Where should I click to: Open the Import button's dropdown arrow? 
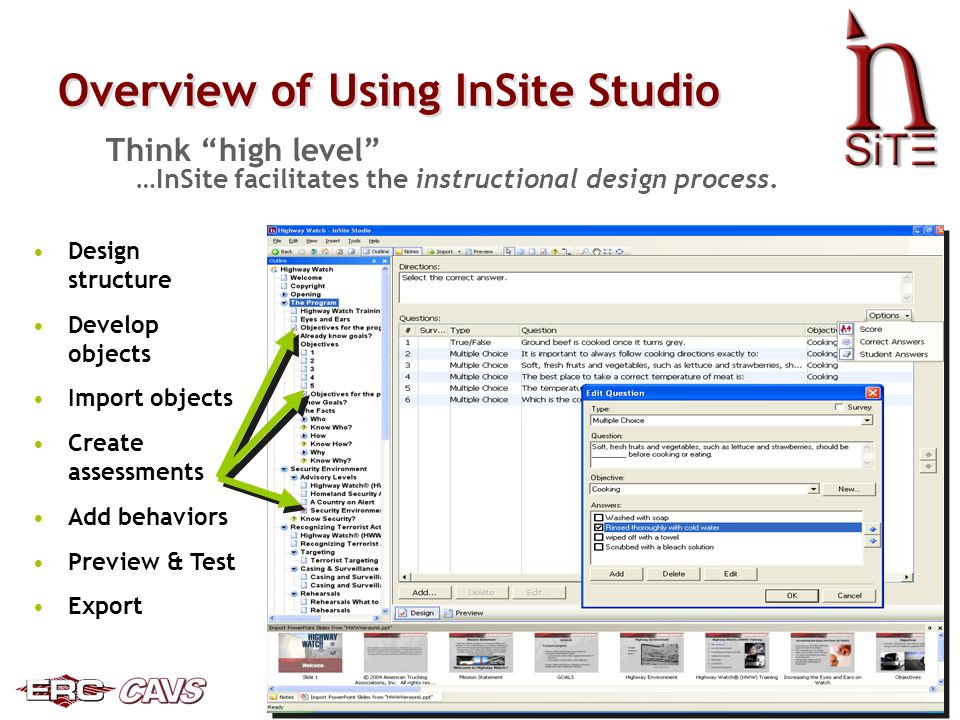(x=460, y=252)
